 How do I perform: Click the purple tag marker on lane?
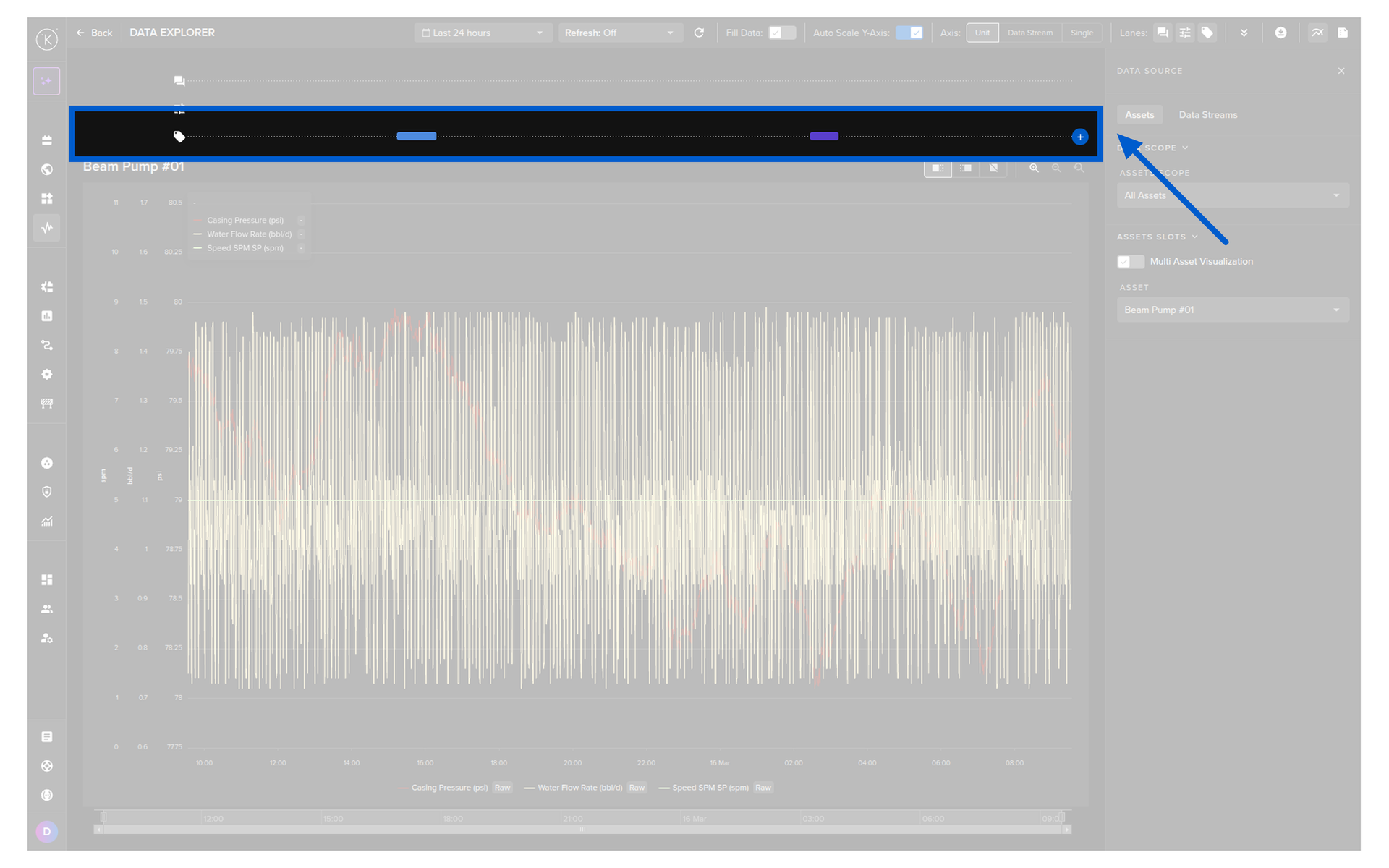824,136
